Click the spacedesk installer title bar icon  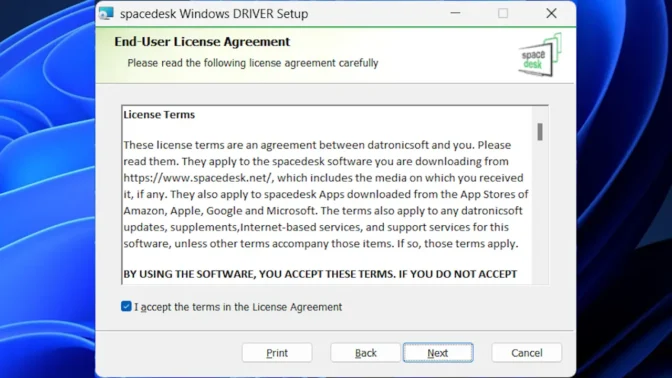pos(106,13)
